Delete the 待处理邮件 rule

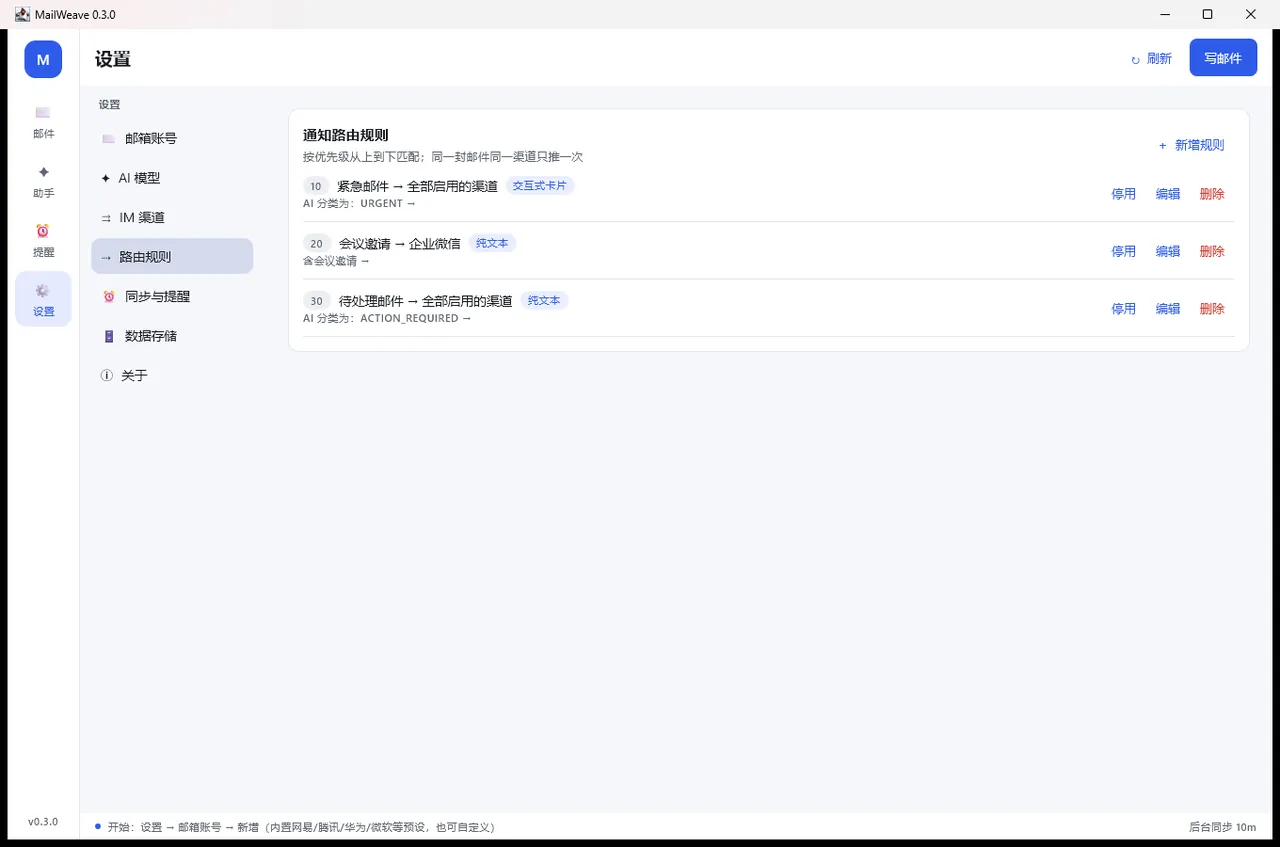click(x=1212, y=309)
